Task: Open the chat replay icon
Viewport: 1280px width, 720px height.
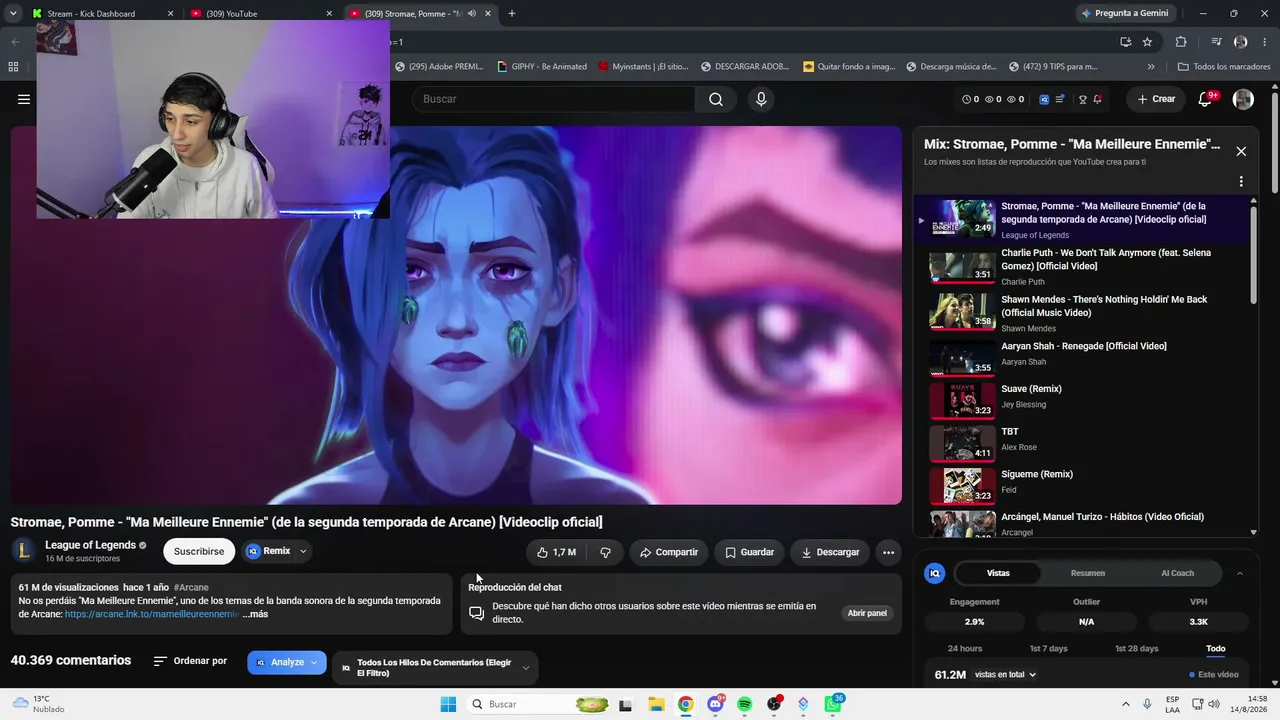Action: pos(477,613)
